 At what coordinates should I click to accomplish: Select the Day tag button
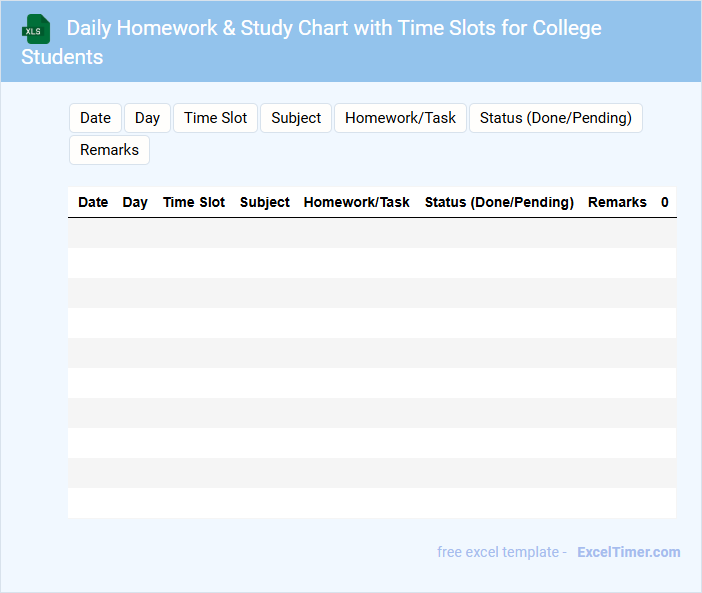click(148, 118)
